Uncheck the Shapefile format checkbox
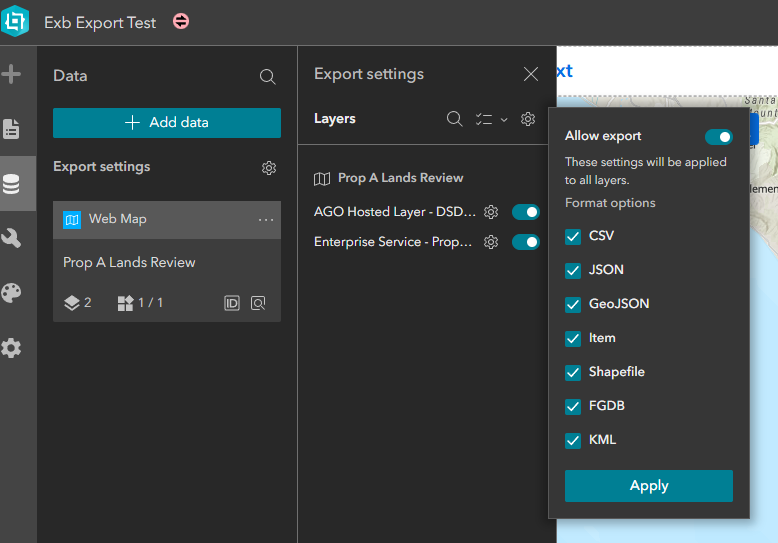Viewport: 778px width, 543px height. (573, 372)
